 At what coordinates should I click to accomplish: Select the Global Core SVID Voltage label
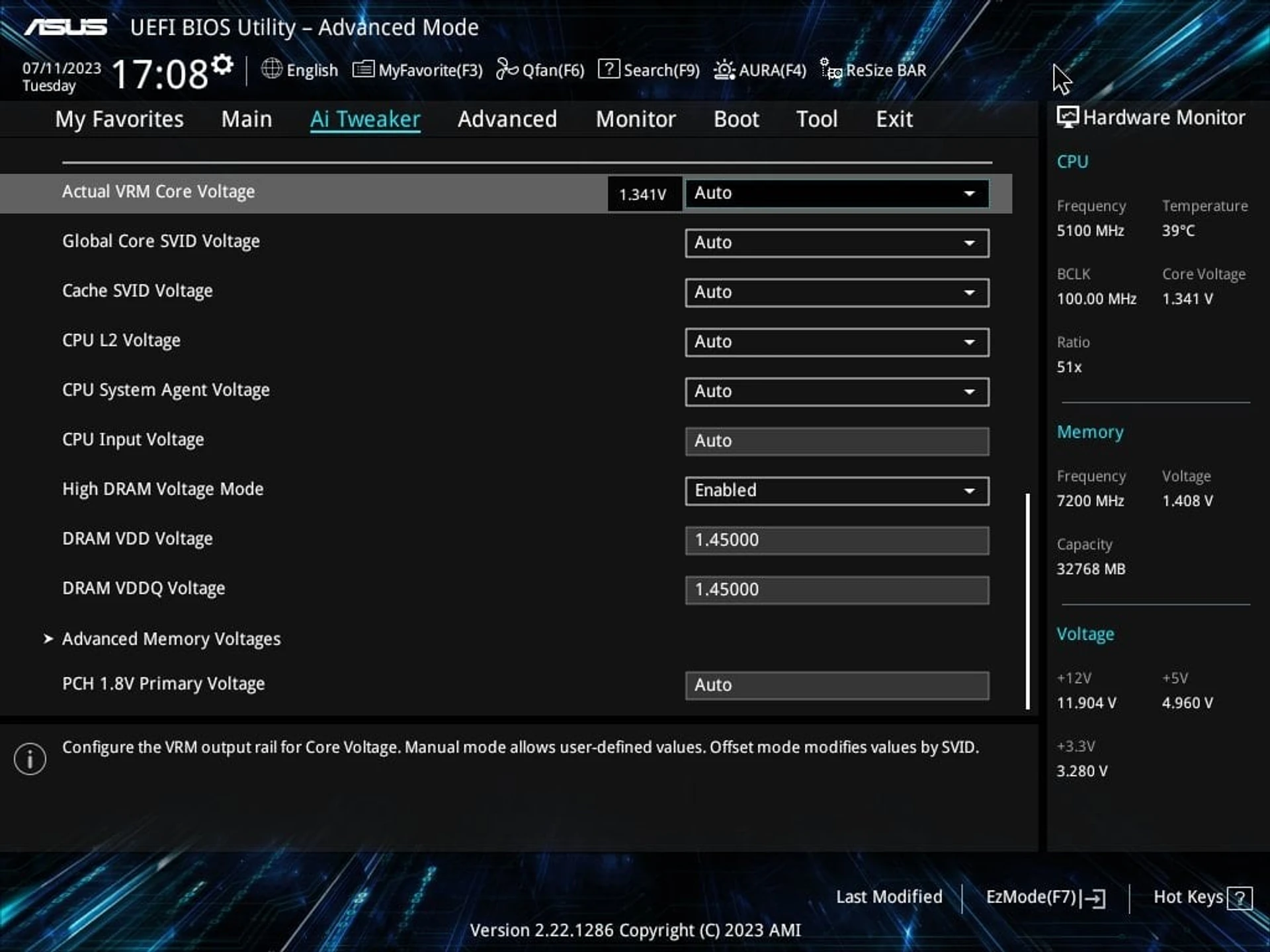[161, 241]
